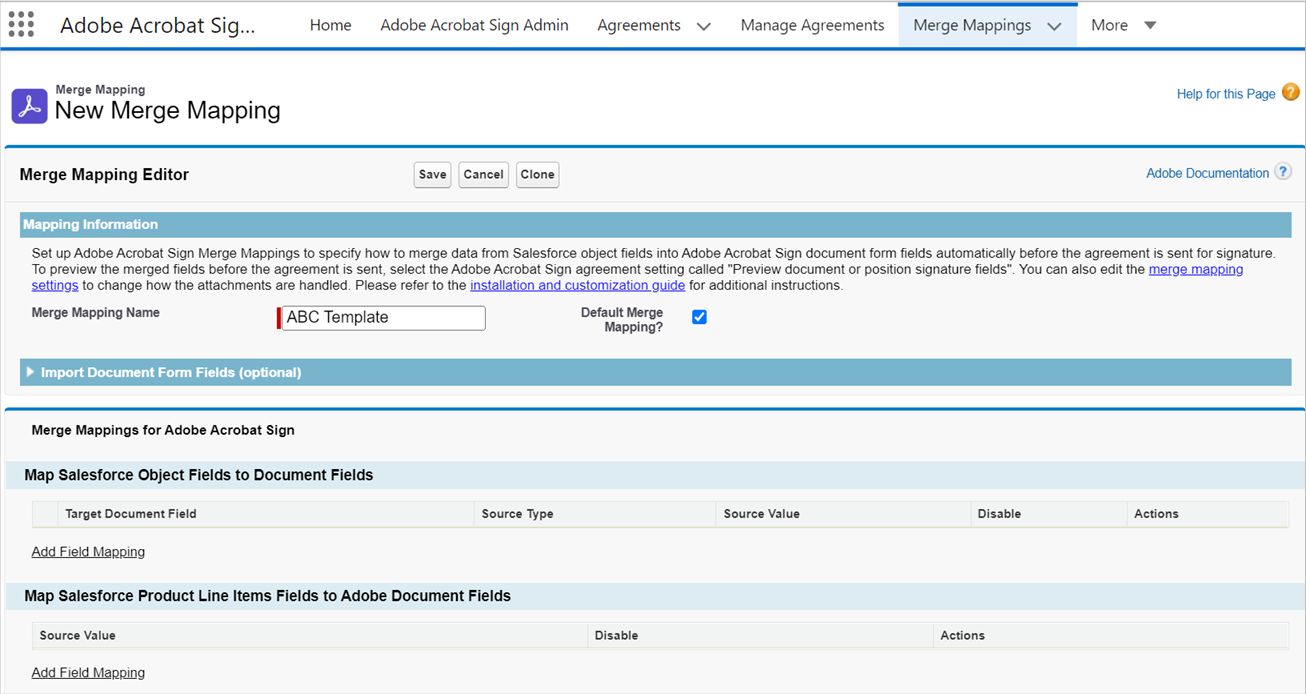The image size is (1306, 694).
Task: Open the Help for this Page link
Action: click(x=1226, y=94)
